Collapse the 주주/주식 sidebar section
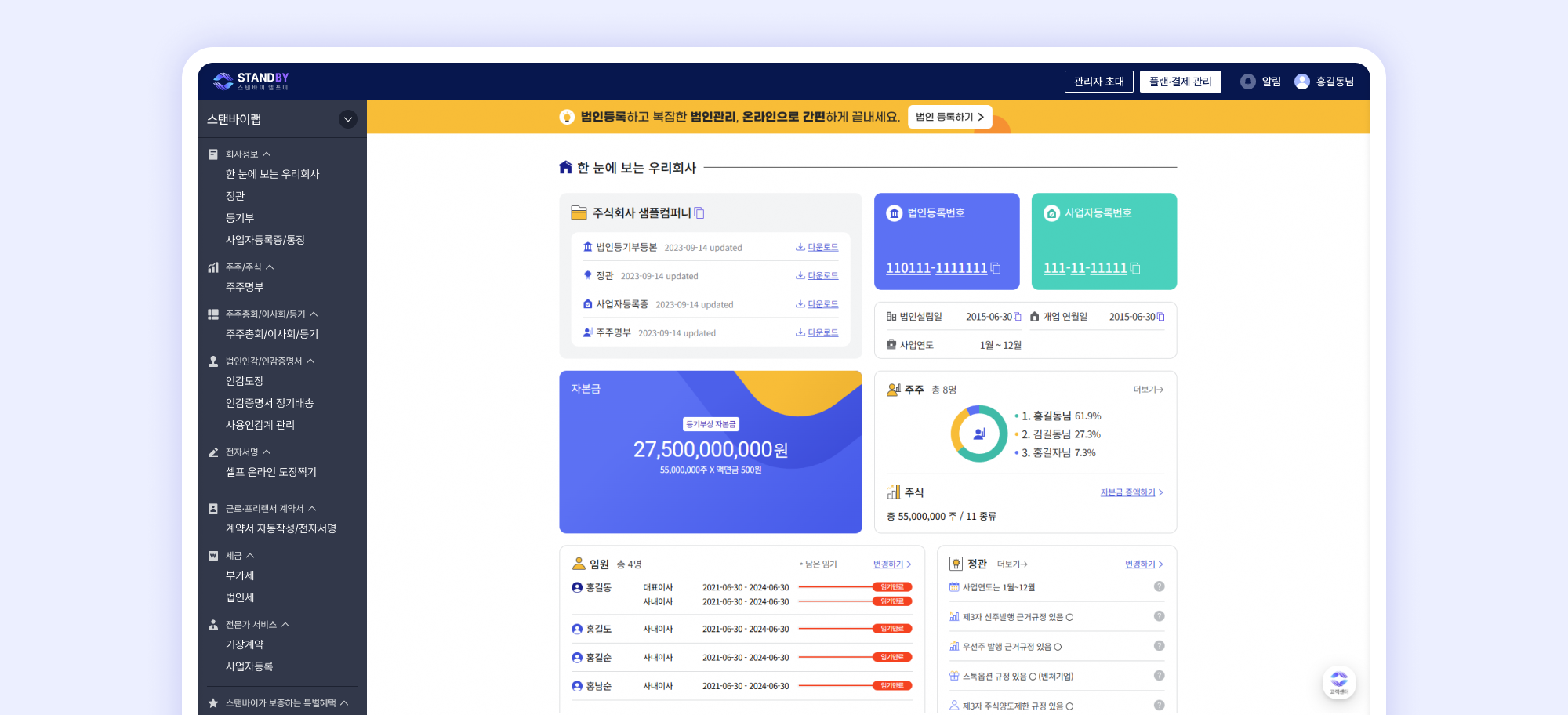The image size is (1568, 715). pos(270,267)
